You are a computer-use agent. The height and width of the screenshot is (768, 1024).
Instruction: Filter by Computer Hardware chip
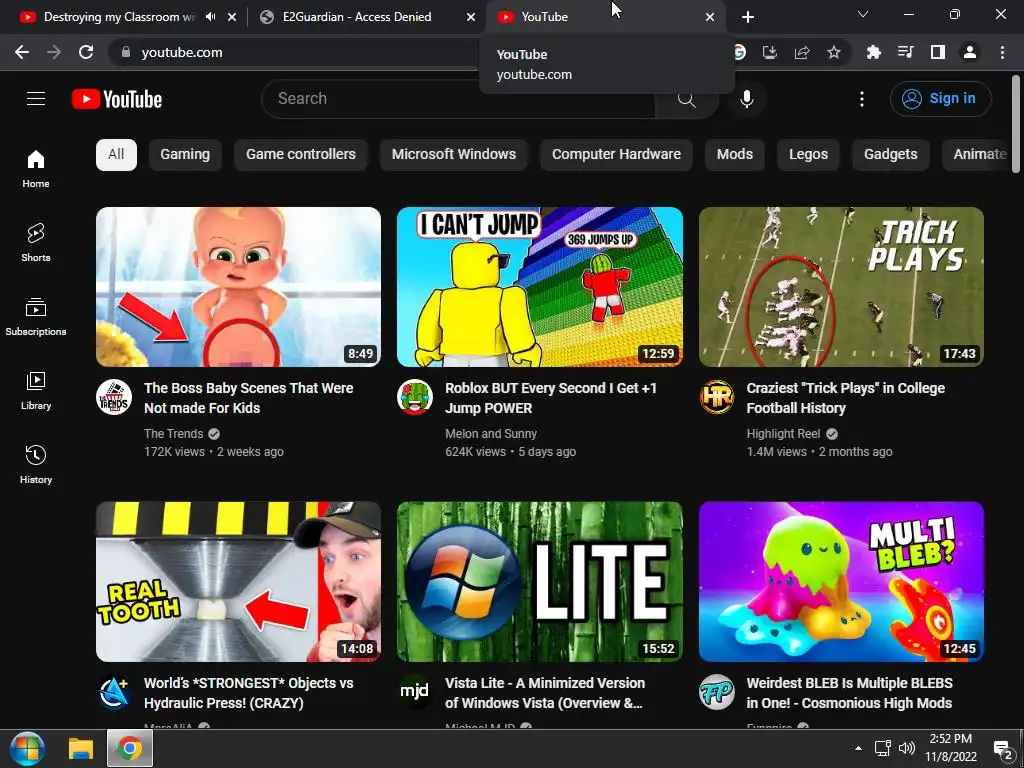click(x=616, y=155)
